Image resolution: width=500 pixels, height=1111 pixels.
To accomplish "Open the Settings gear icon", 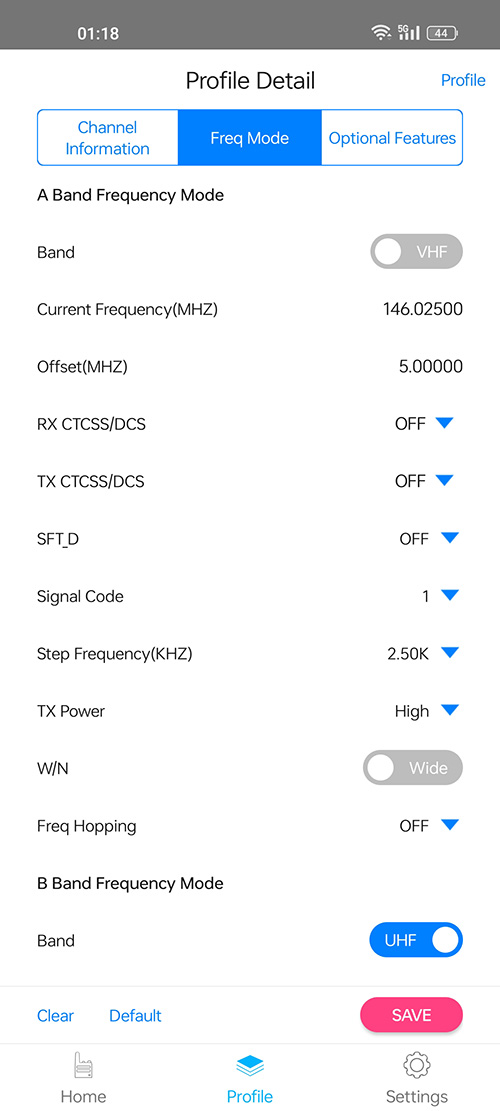I will click(x=416, y=1066).
